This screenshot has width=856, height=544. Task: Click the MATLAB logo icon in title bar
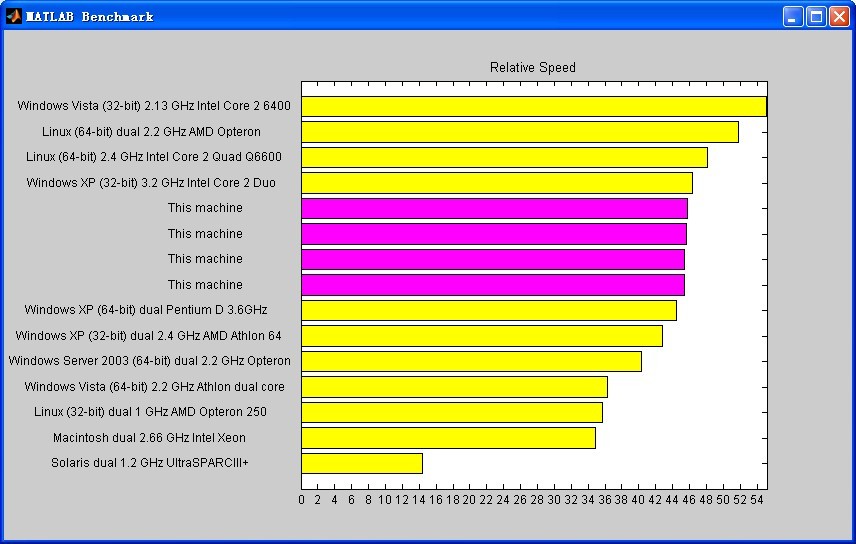click(14, 16)
